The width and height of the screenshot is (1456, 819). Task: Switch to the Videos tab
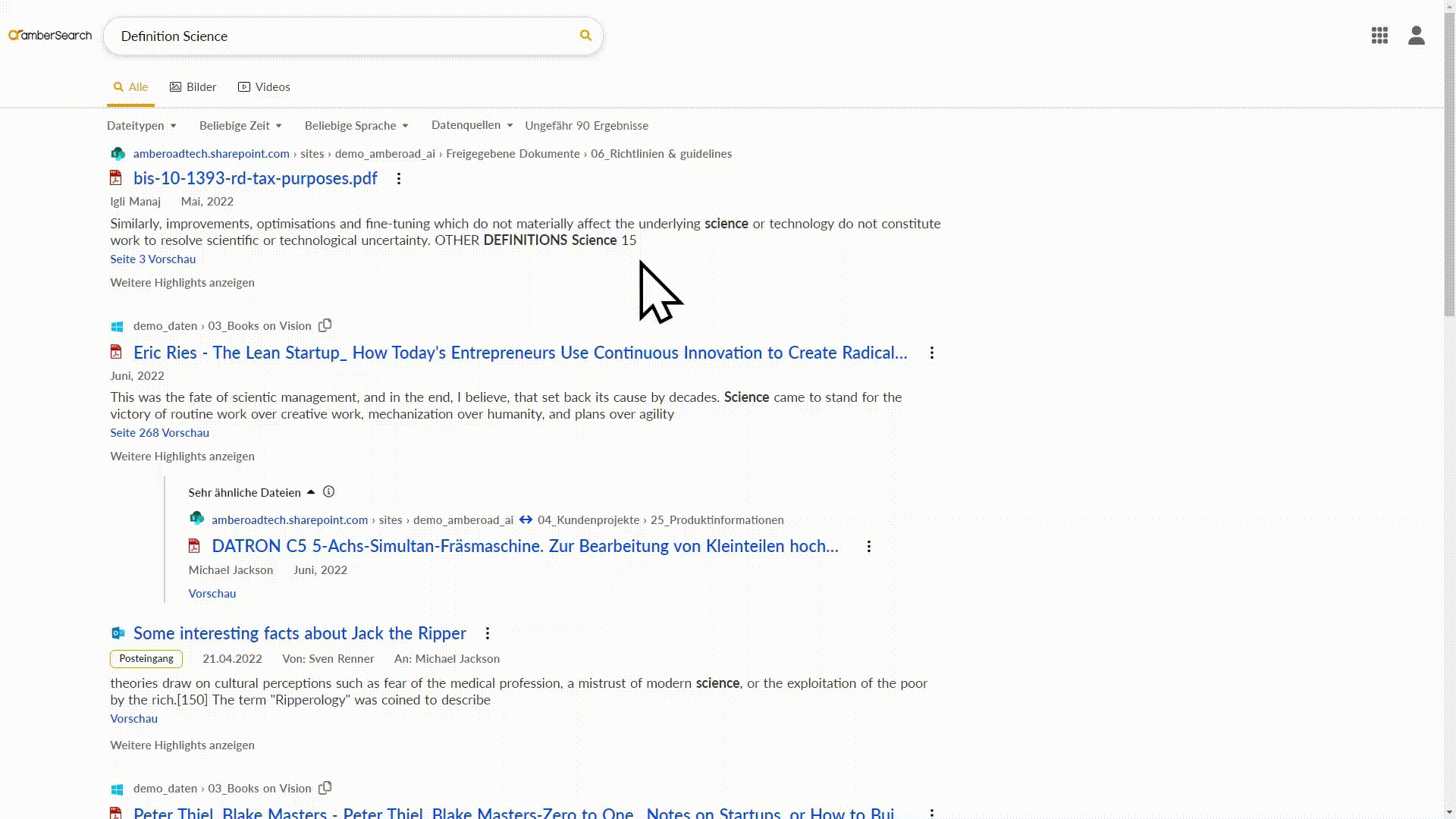pyautogui.click(x=264, y=87)
